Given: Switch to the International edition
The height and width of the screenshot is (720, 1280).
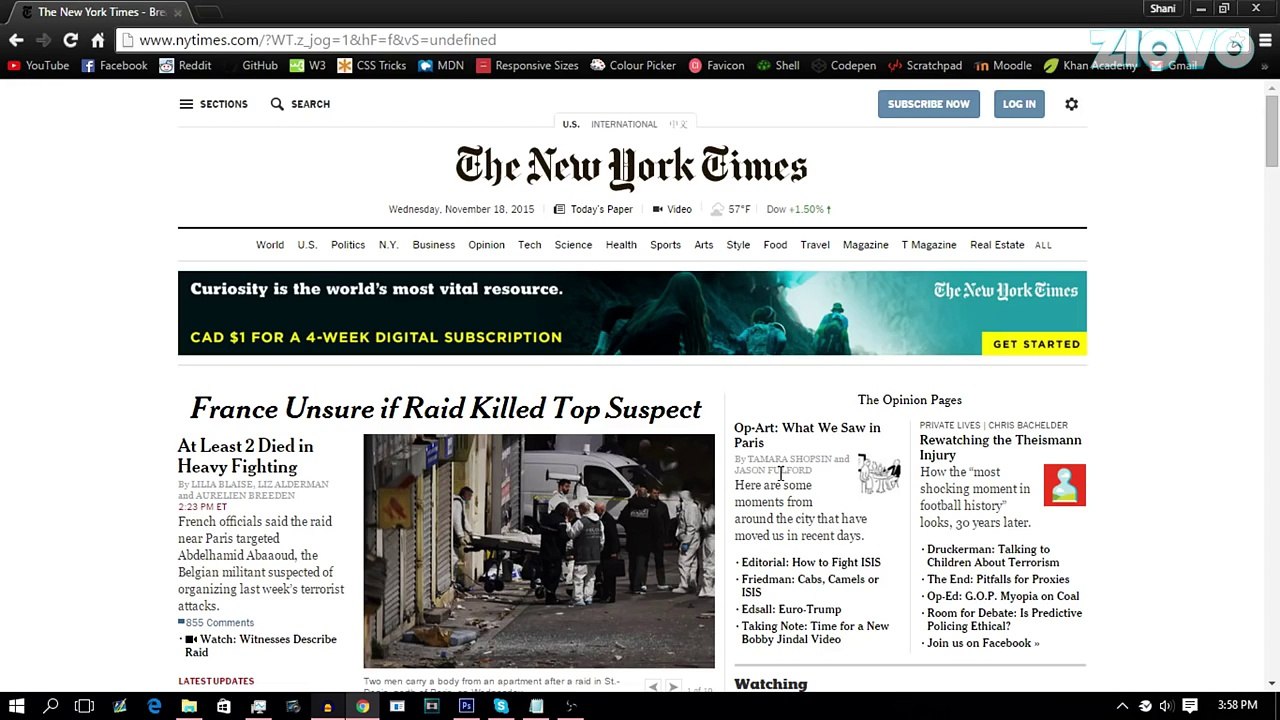Looking at the screenshot, I should [624, 124].
